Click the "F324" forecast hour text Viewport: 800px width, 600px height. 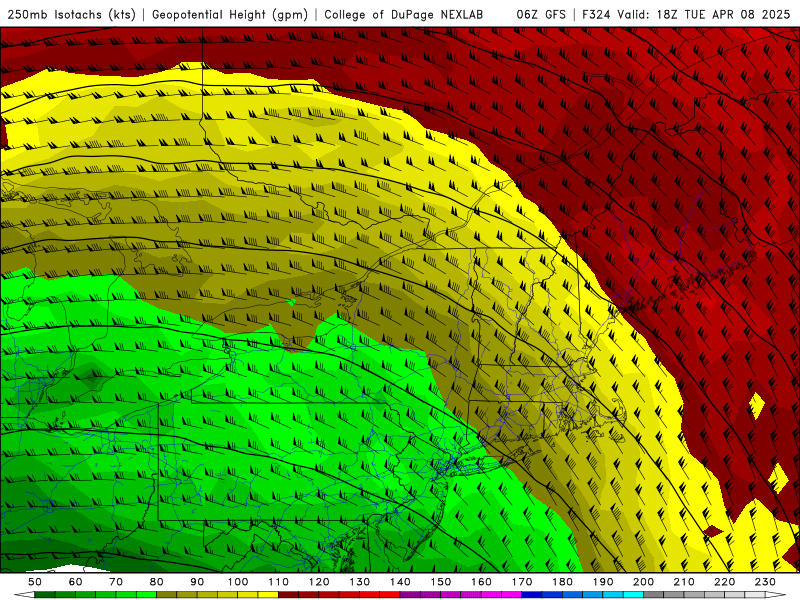click(597, 15)
